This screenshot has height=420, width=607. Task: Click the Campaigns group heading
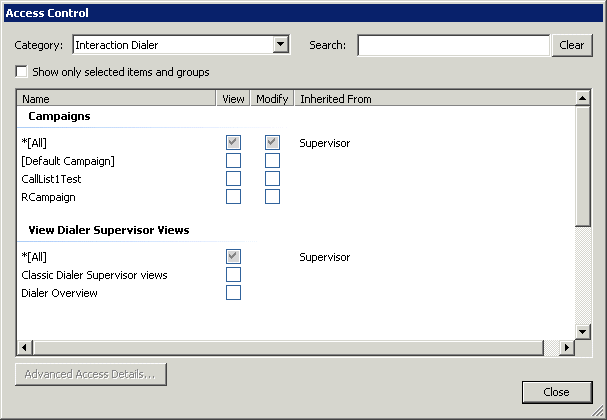coord(59,116)
